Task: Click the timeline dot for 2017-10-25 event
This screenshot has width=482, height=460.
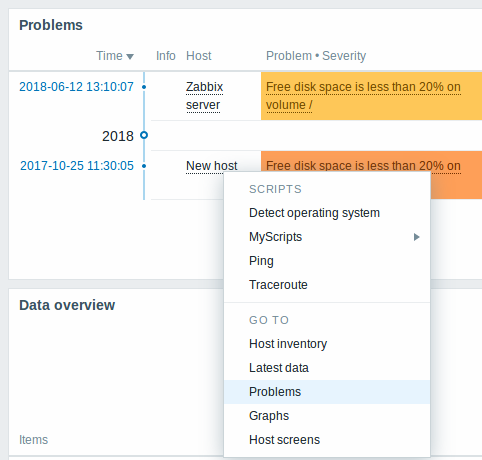Action: click(x=144, y=166)
